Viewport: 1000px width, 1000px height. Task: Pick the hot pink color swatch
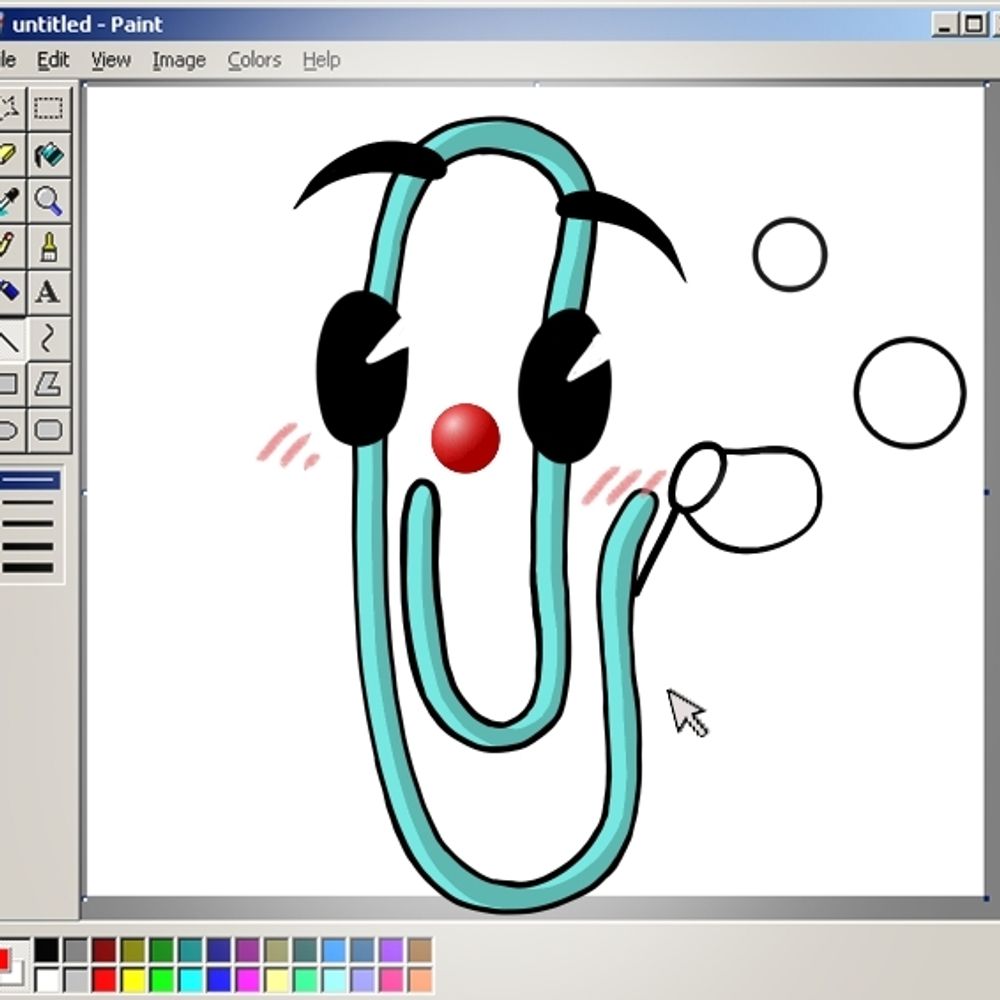(x=391, y=980)
